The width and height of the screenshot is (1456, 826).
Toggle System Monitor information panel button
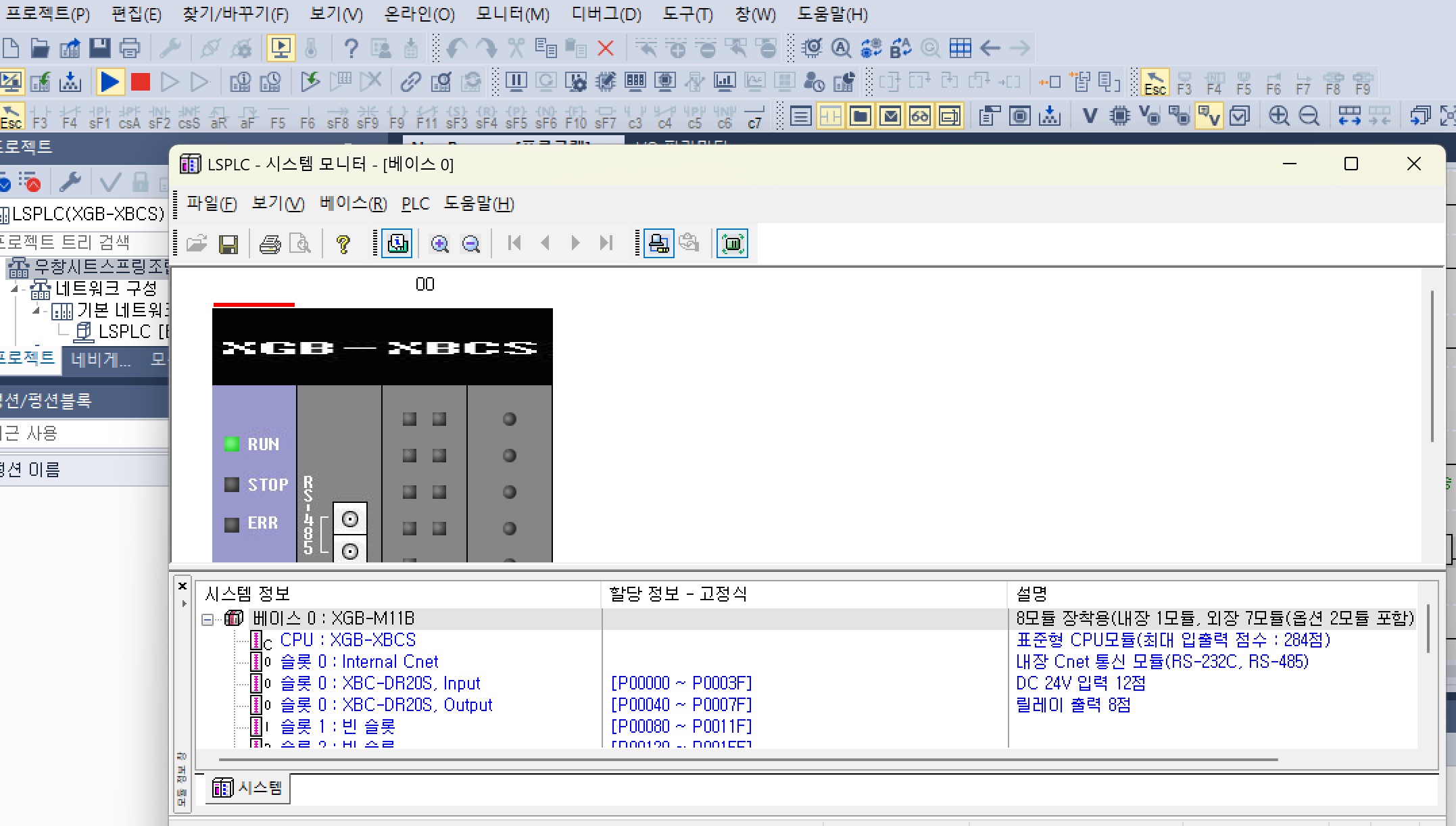pos(397,243)
